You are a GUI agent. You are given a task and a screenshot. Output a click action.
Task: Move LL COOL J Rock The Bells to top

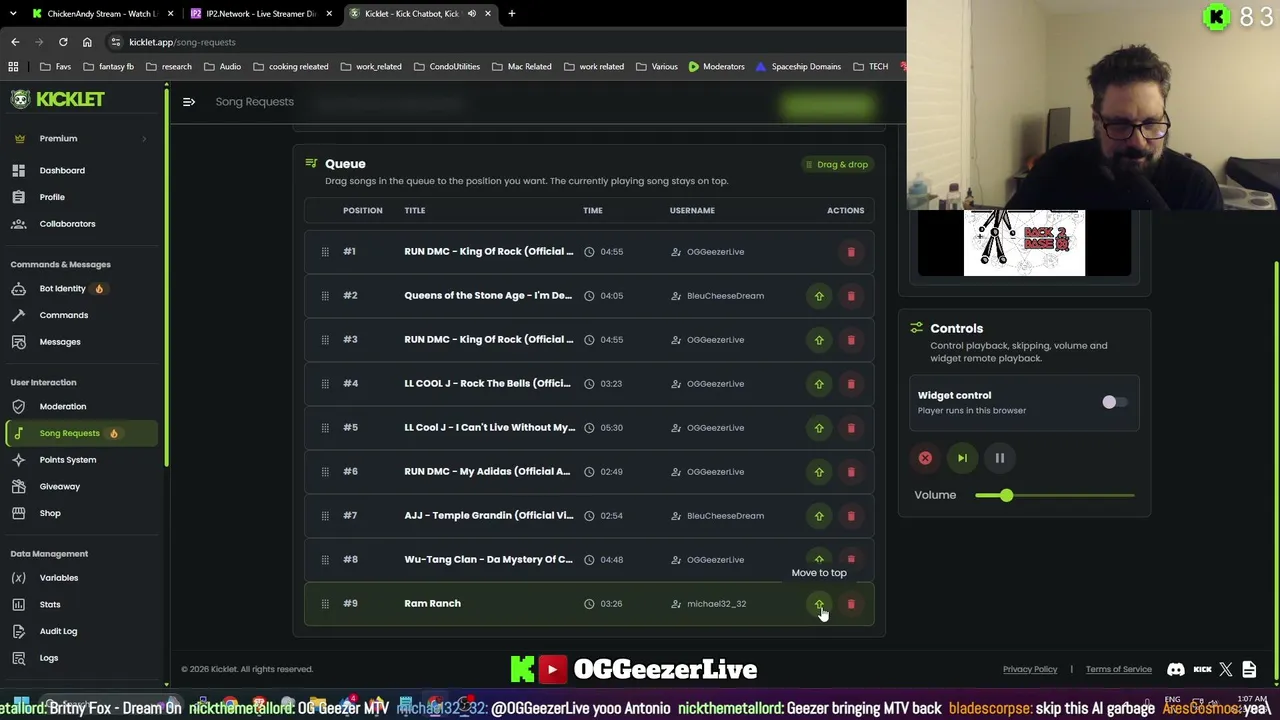(819, 384)
